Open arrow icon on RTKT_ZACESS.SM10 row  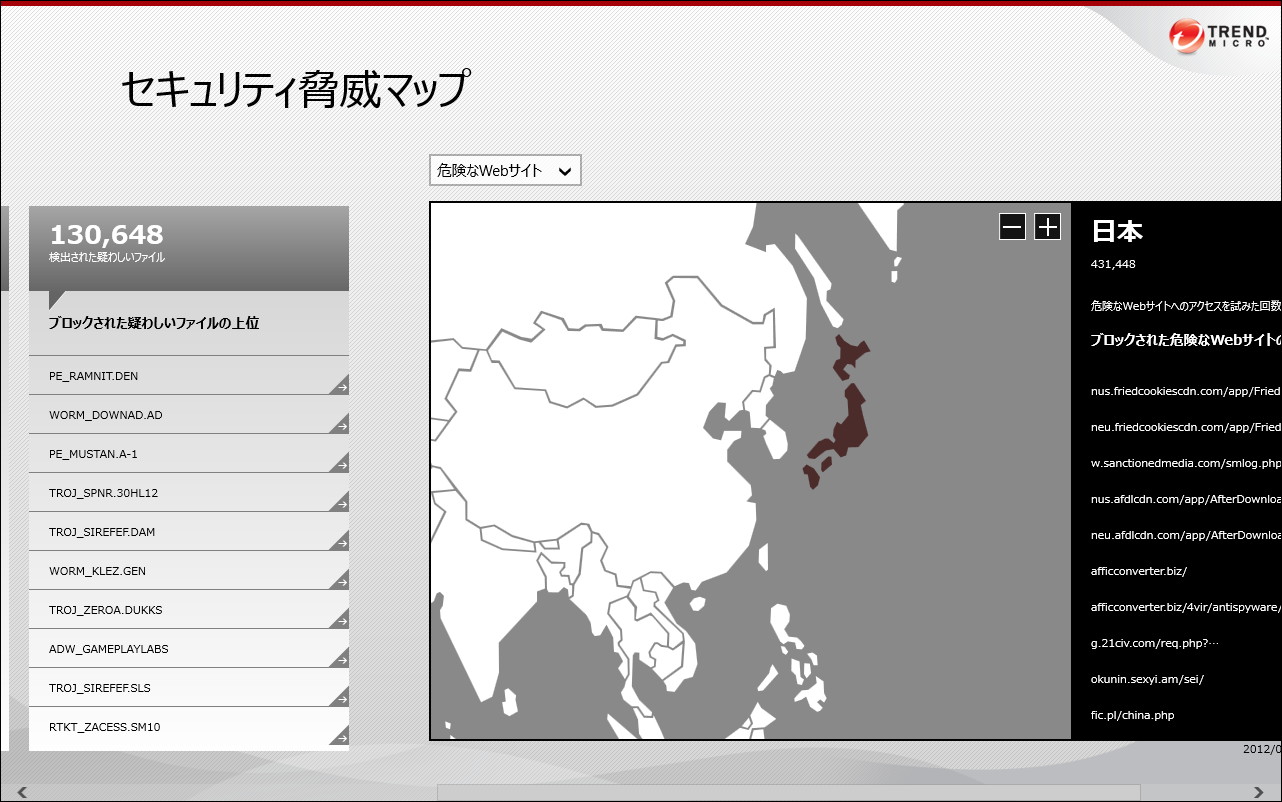click(339, 736)
